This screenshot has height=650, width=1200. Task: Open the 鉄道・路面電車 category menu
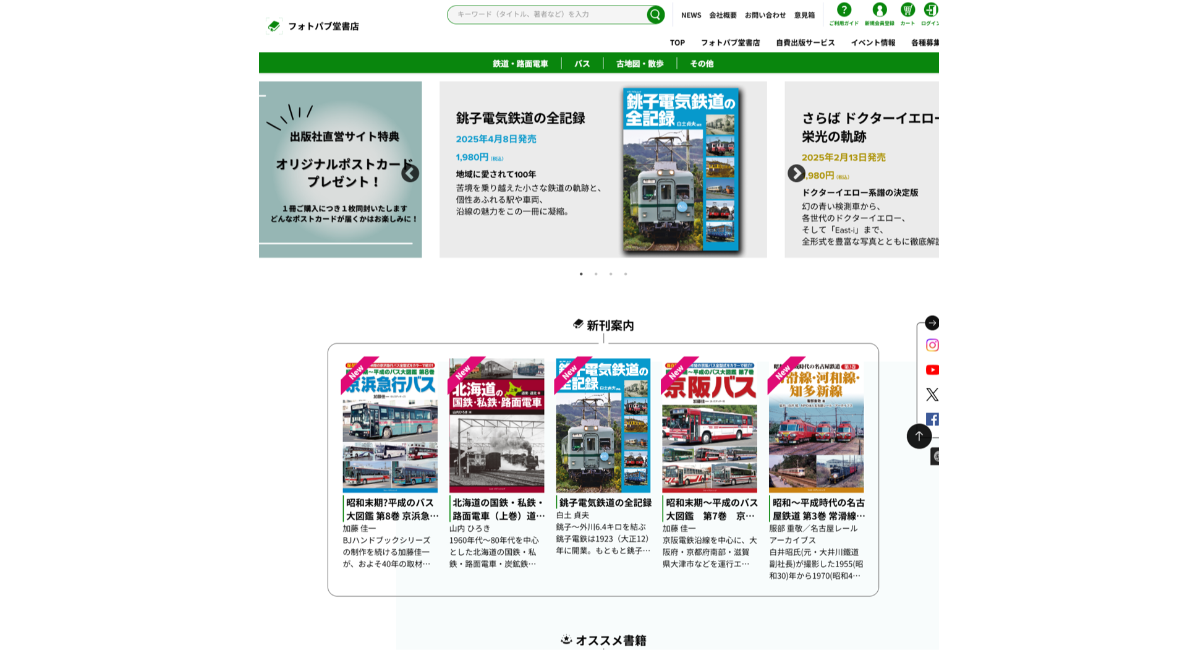coord(520,64)
